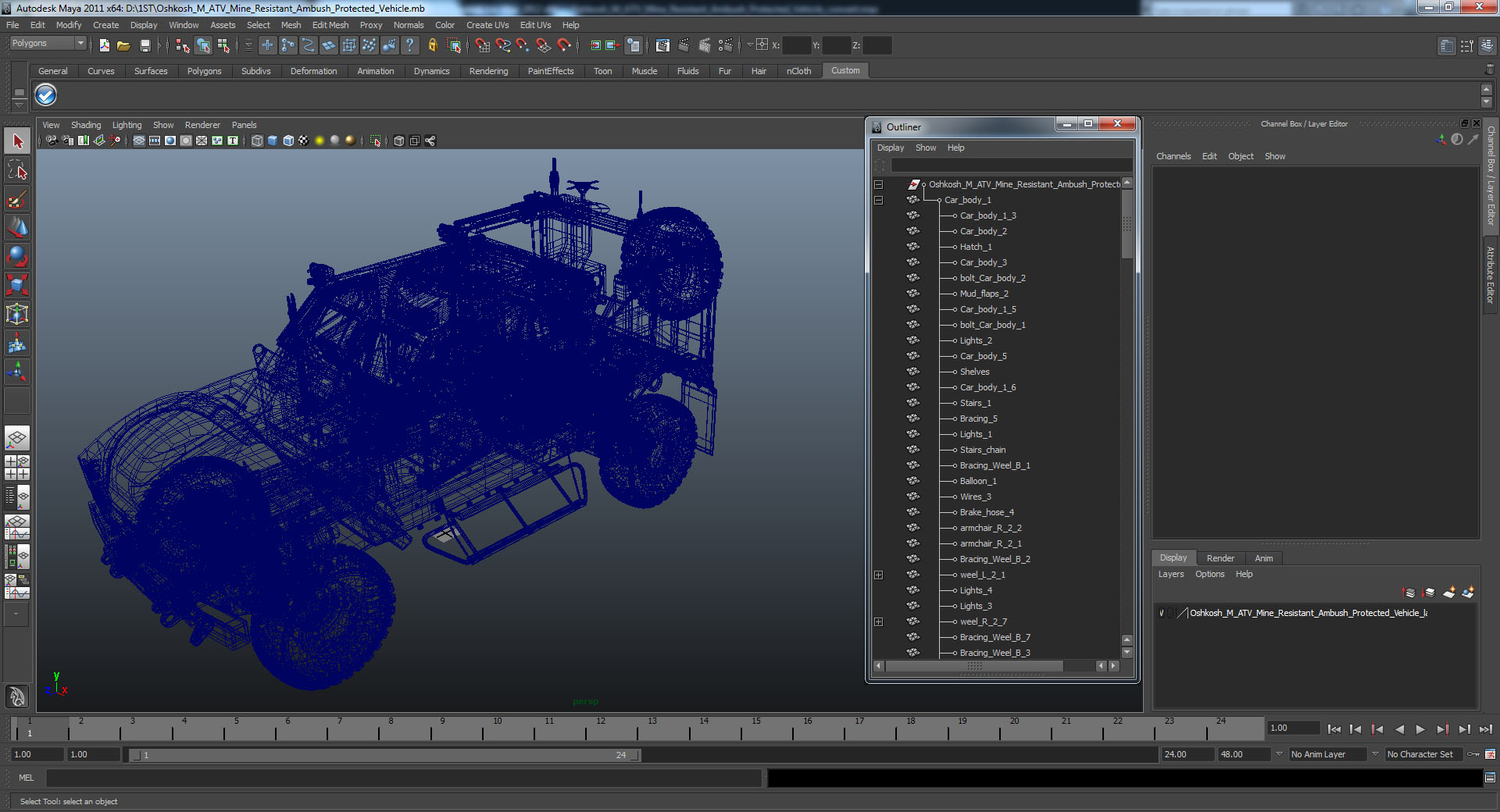Open the Render View clapperboard icon
1500x812 pixels.
(x=662, y=45)
